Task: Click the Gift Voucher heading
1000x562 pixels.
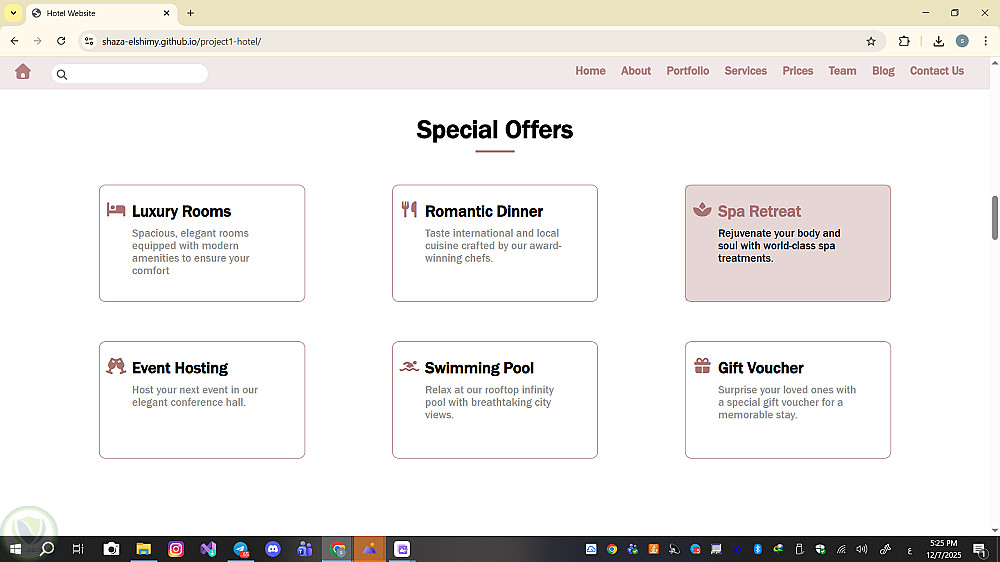Action: tap(761, 368)
